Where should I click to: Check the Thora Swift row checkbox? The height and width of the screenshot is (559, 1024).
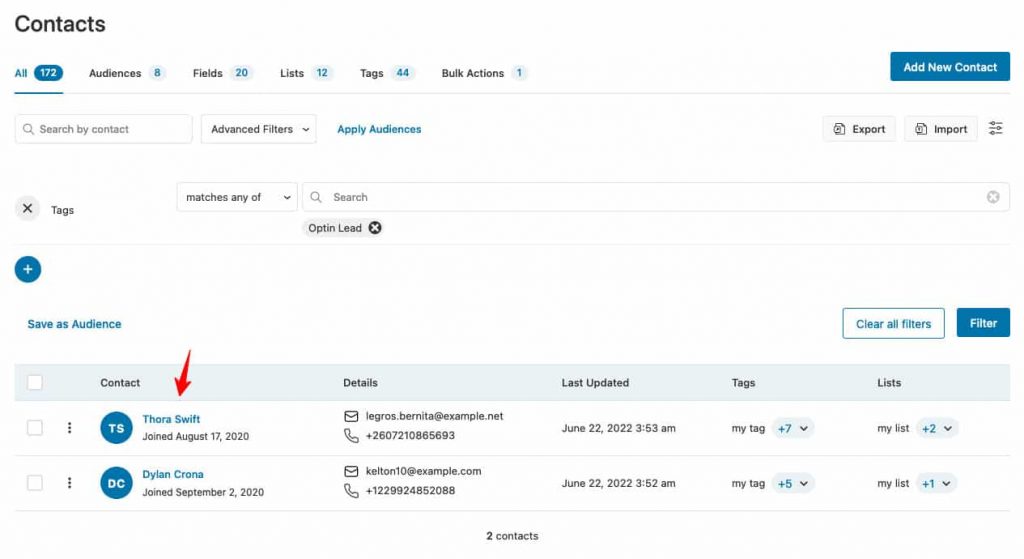[35, 428]
